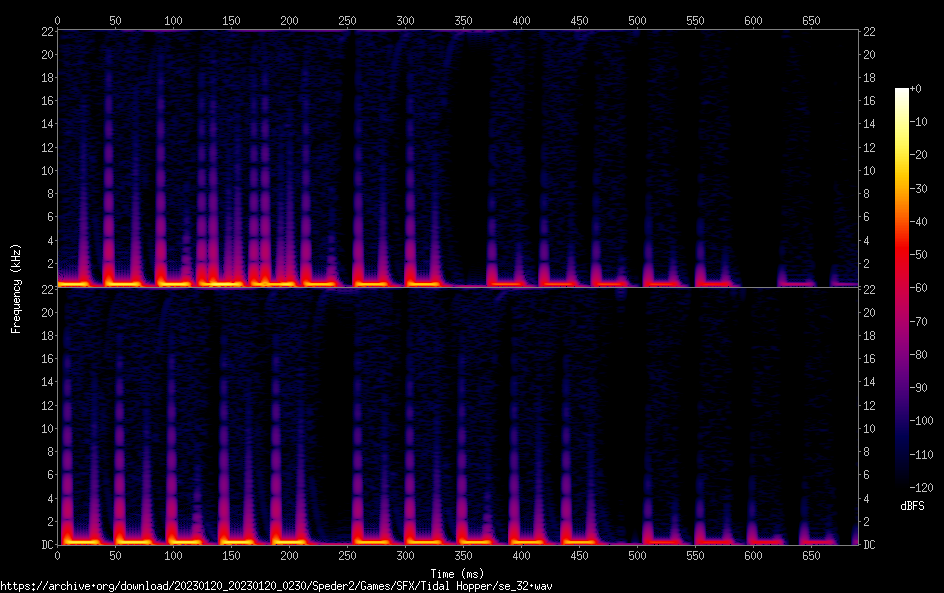Click the "dBFS" label below color scale
Viewport: 944px width, 593px height.
[x=911, y=507]
